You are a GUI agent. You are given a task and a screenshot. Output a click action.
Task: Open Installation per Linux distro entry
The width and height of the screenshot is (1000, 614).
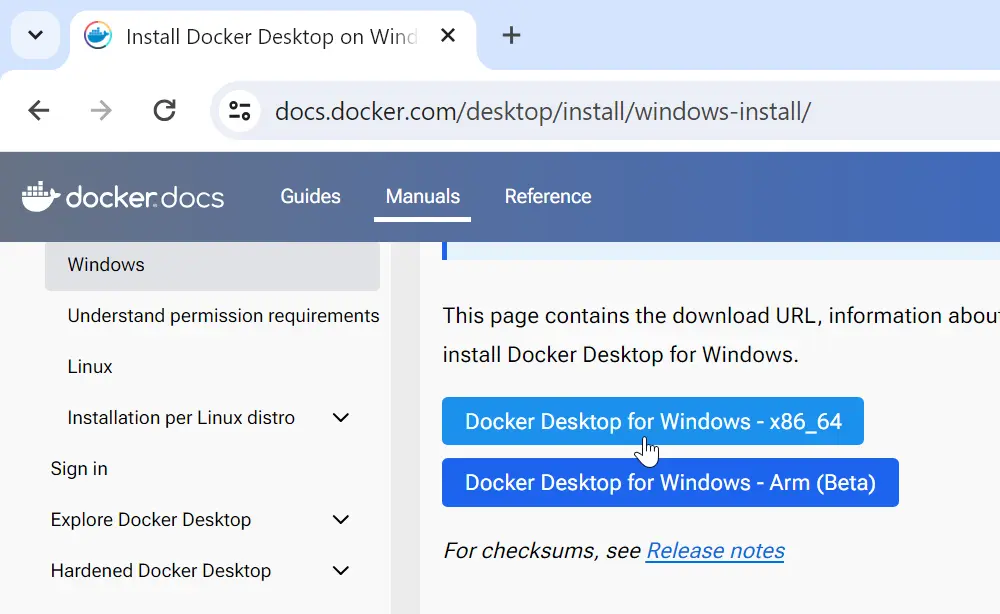pos(181,418)
